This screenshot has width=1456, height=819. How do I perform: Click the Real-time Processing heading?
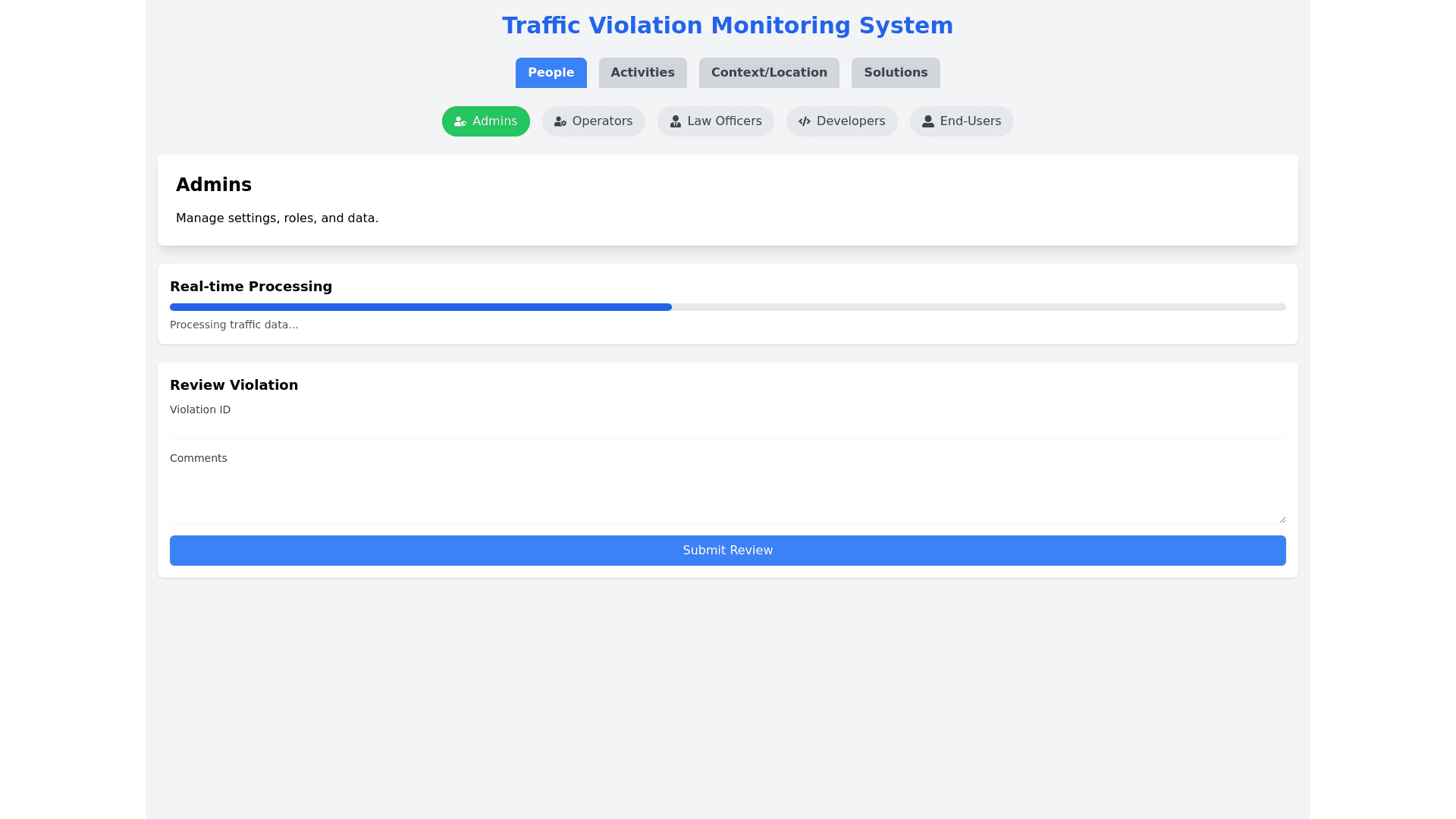[251, 287]
